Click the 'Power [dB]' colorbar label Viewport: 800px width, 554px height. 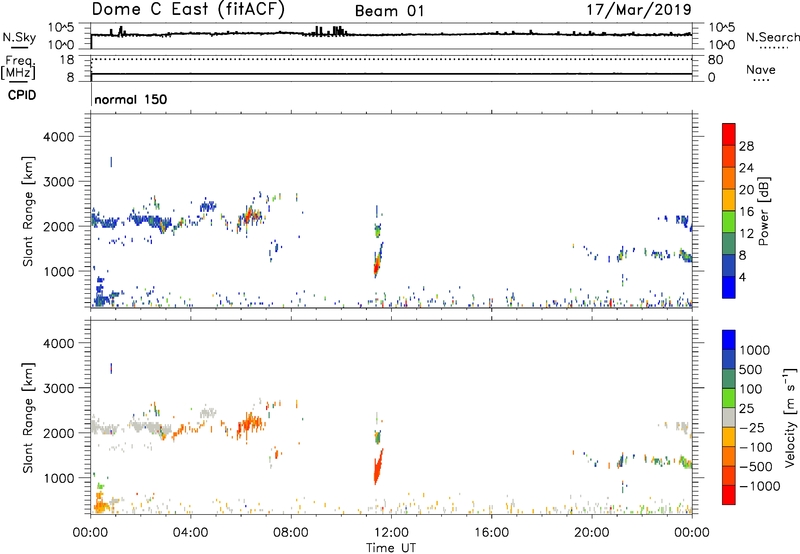click(x=763, y=211)
